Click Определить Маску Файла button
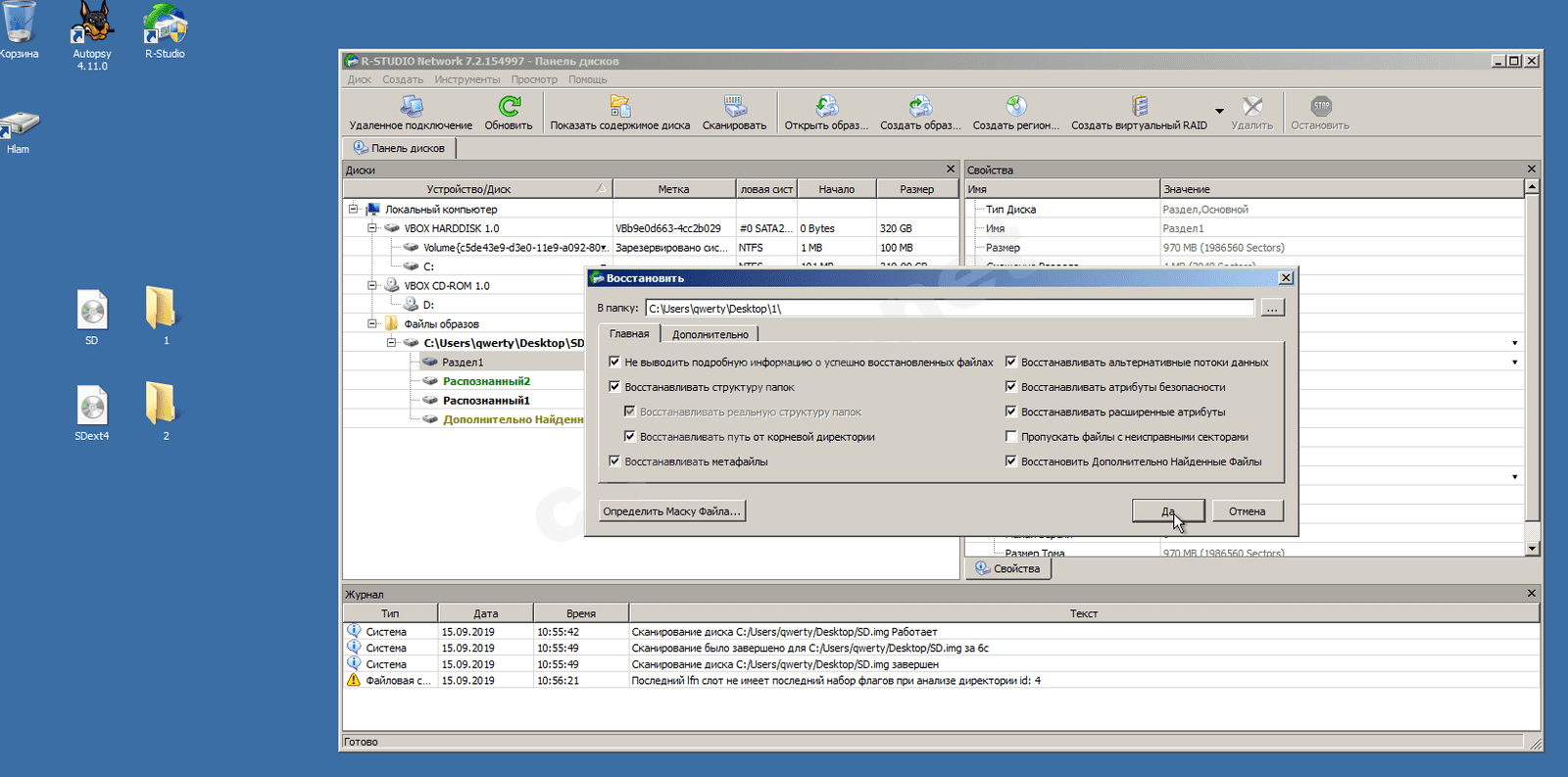Viewport: 1568px width, 777px height. tap(671, 511)
